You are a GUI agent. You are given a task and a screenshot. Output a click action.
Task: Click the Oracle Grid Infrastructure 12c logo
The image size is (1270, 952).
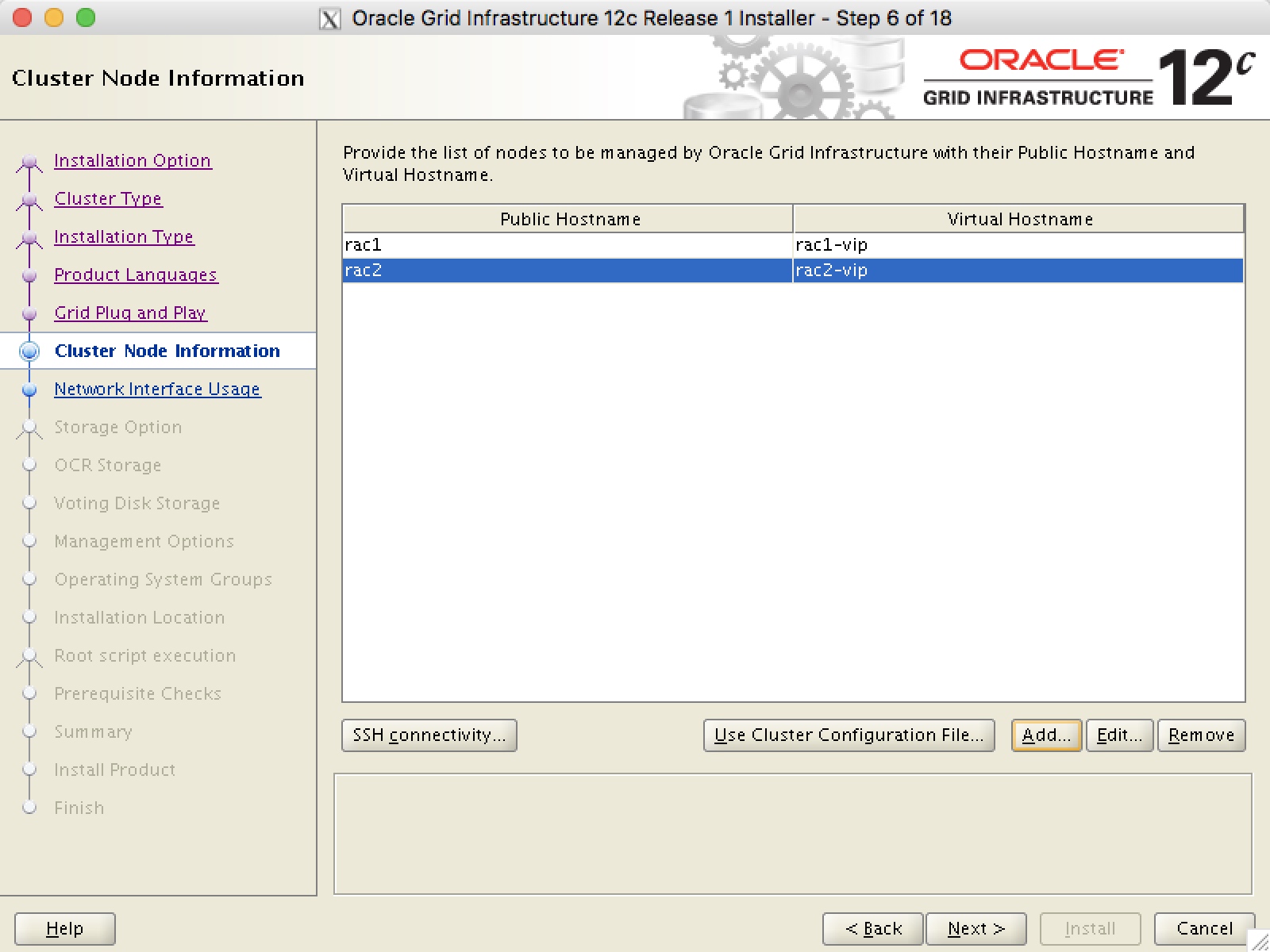(x=1087, y=77)
